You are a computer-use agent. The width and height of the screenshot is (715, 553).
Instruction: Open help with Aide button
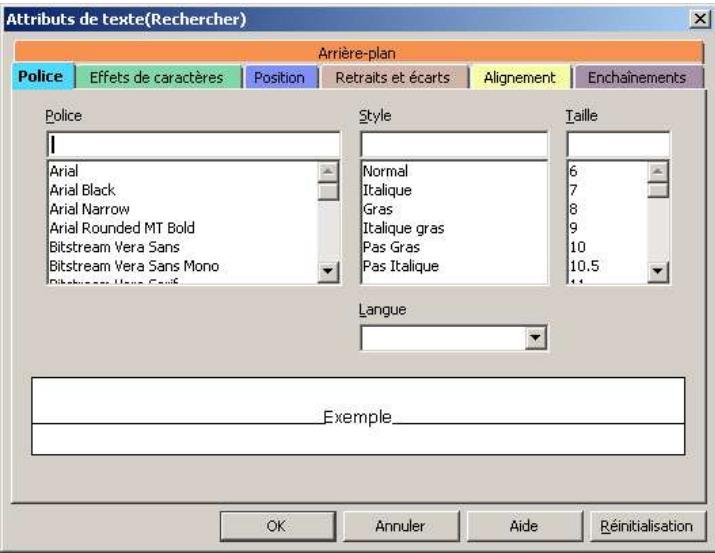click(x=524, y=526)
